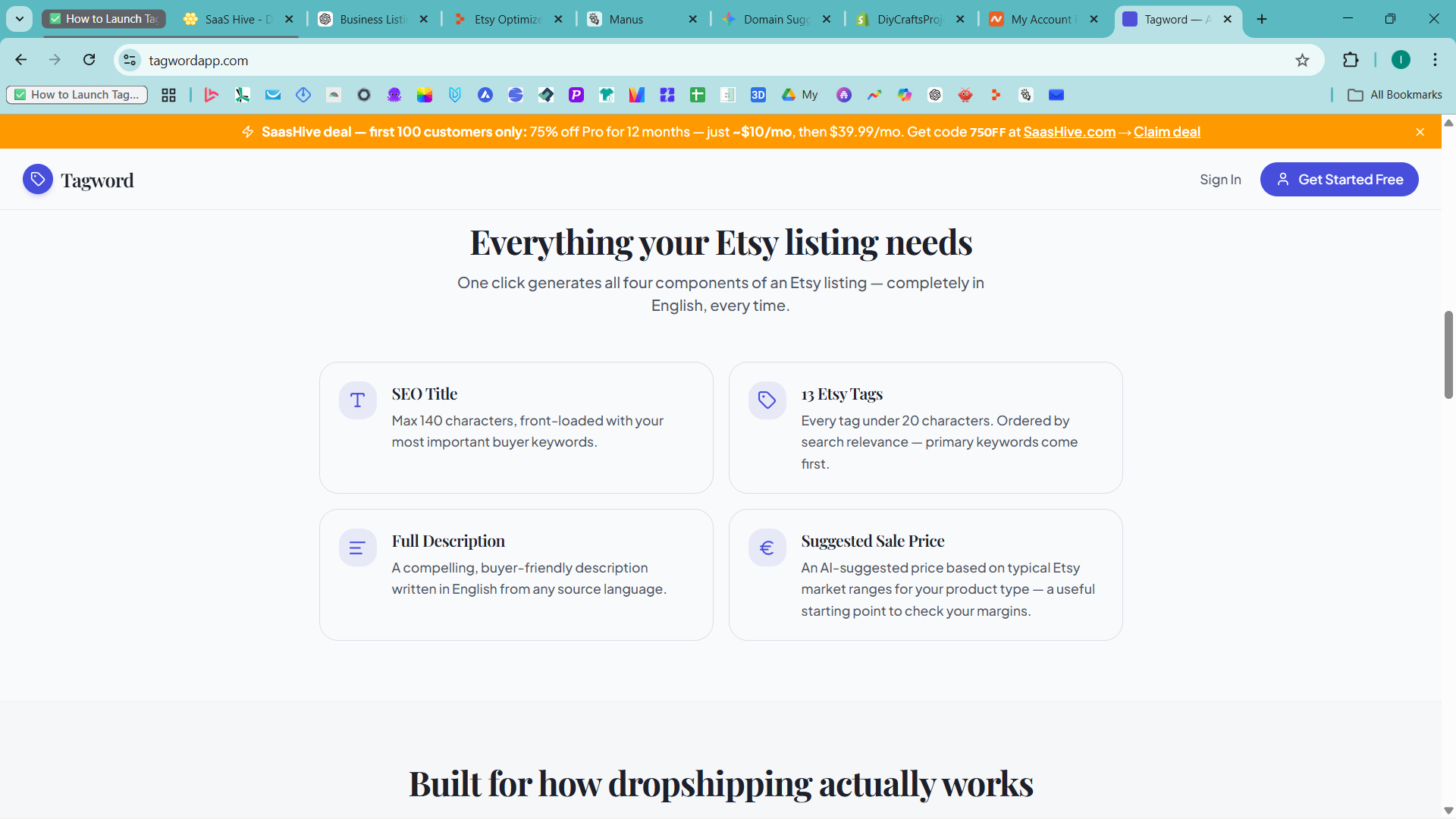The image size is (1456, 819).
Task: Click the 'Suggested Sale Price' card heading
Action: pyautogui.click(x=873, y=541)
